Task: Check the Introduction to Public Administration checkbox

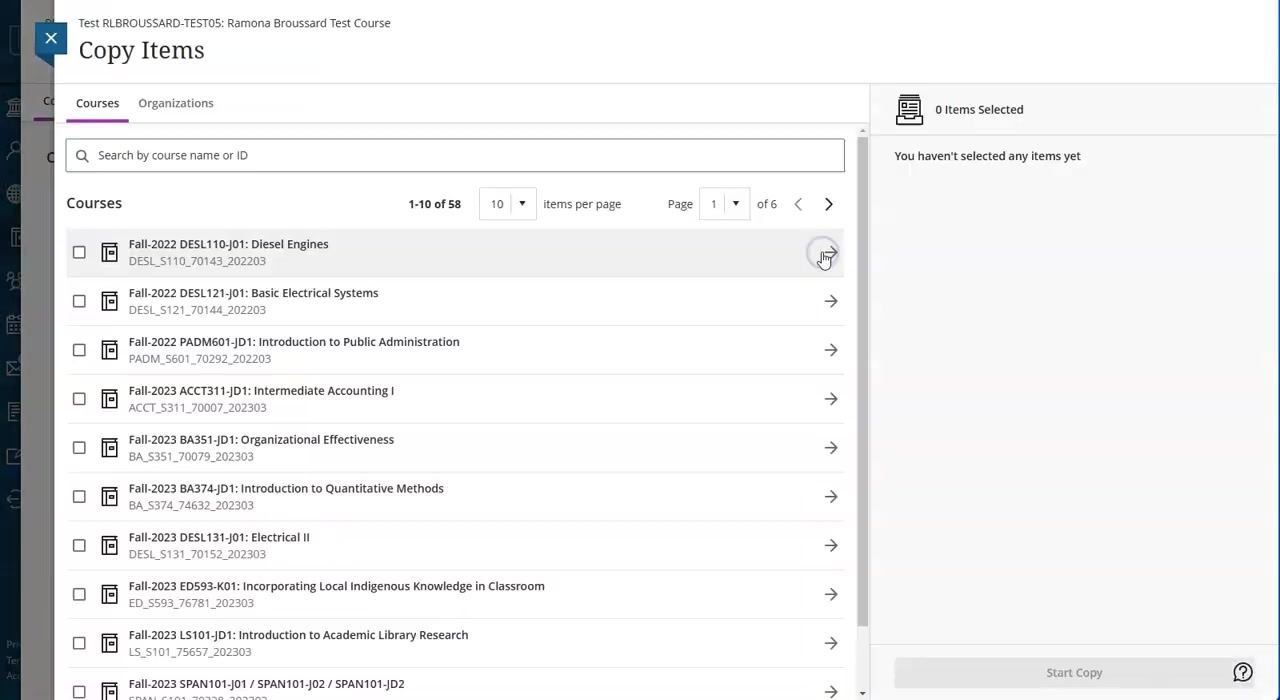Action: click(x=79, y=350)
